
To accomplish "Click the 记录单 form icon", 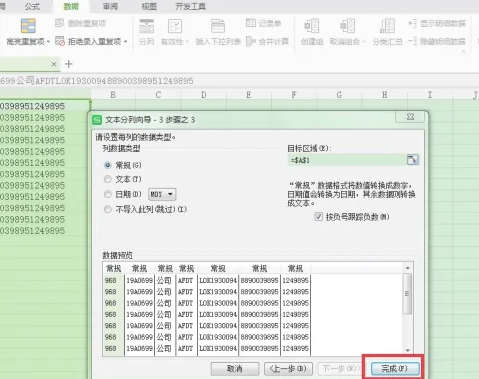I will pyautogui.click(x=251, y=23).
